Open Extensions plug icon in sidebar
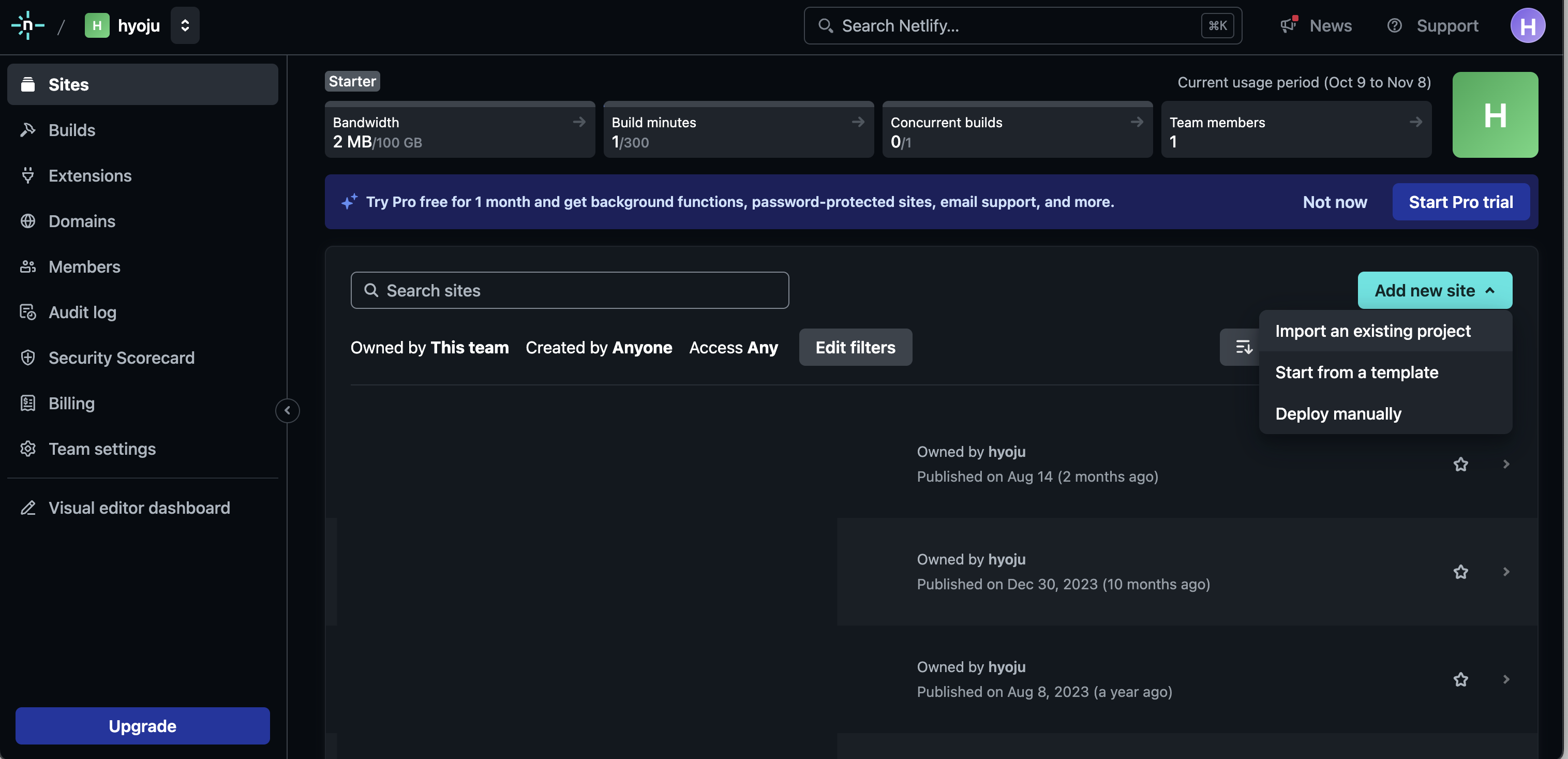 (28, 175)
